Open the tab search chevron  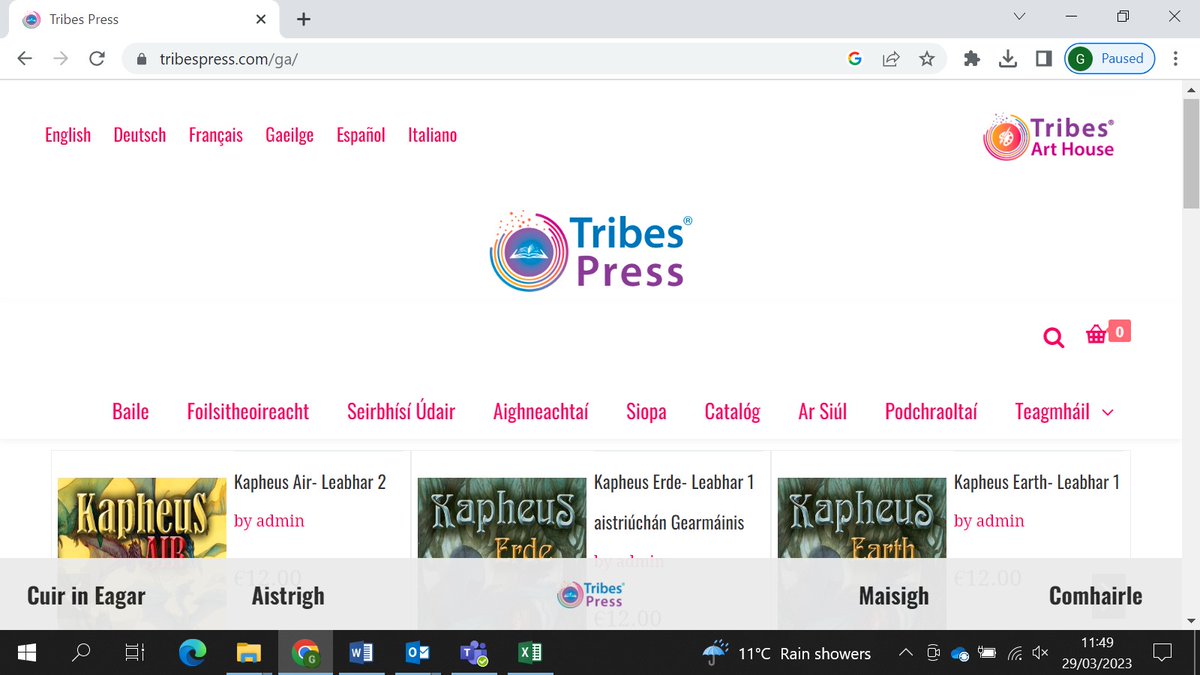coord(1019,17)
